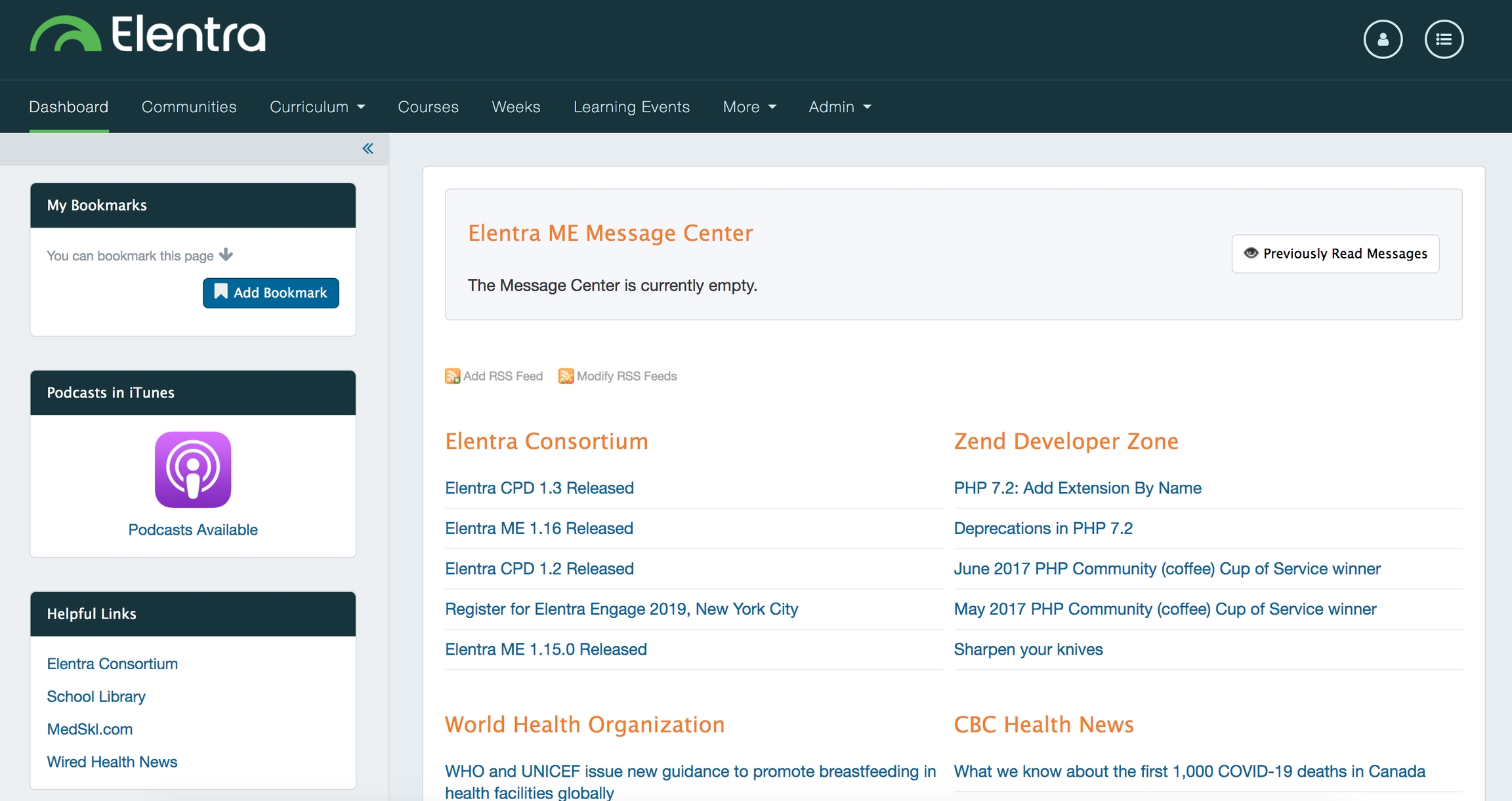The image size is (1512, 801).
Task: Open the Learning Events tab
Action: (631, 107)
